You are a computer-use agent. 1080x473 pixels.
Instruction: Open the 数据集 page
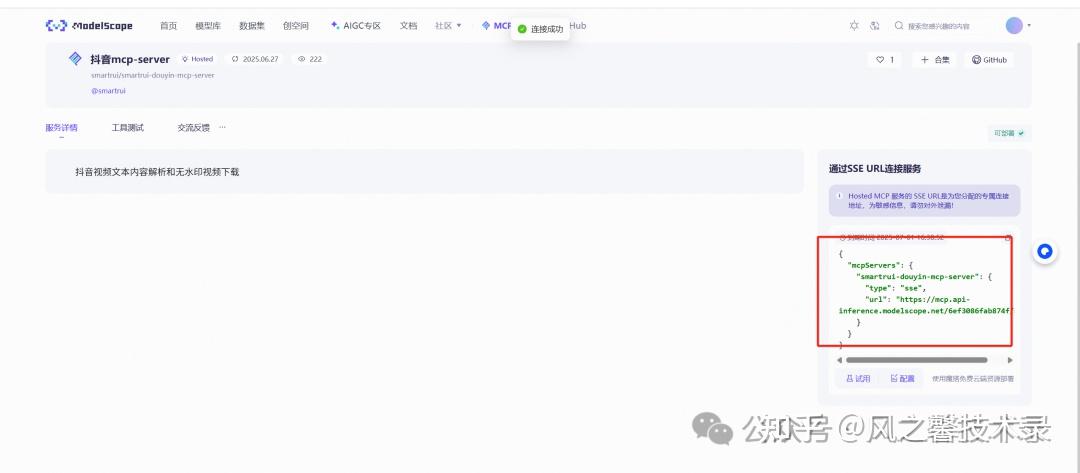click(x=252, y=26)
